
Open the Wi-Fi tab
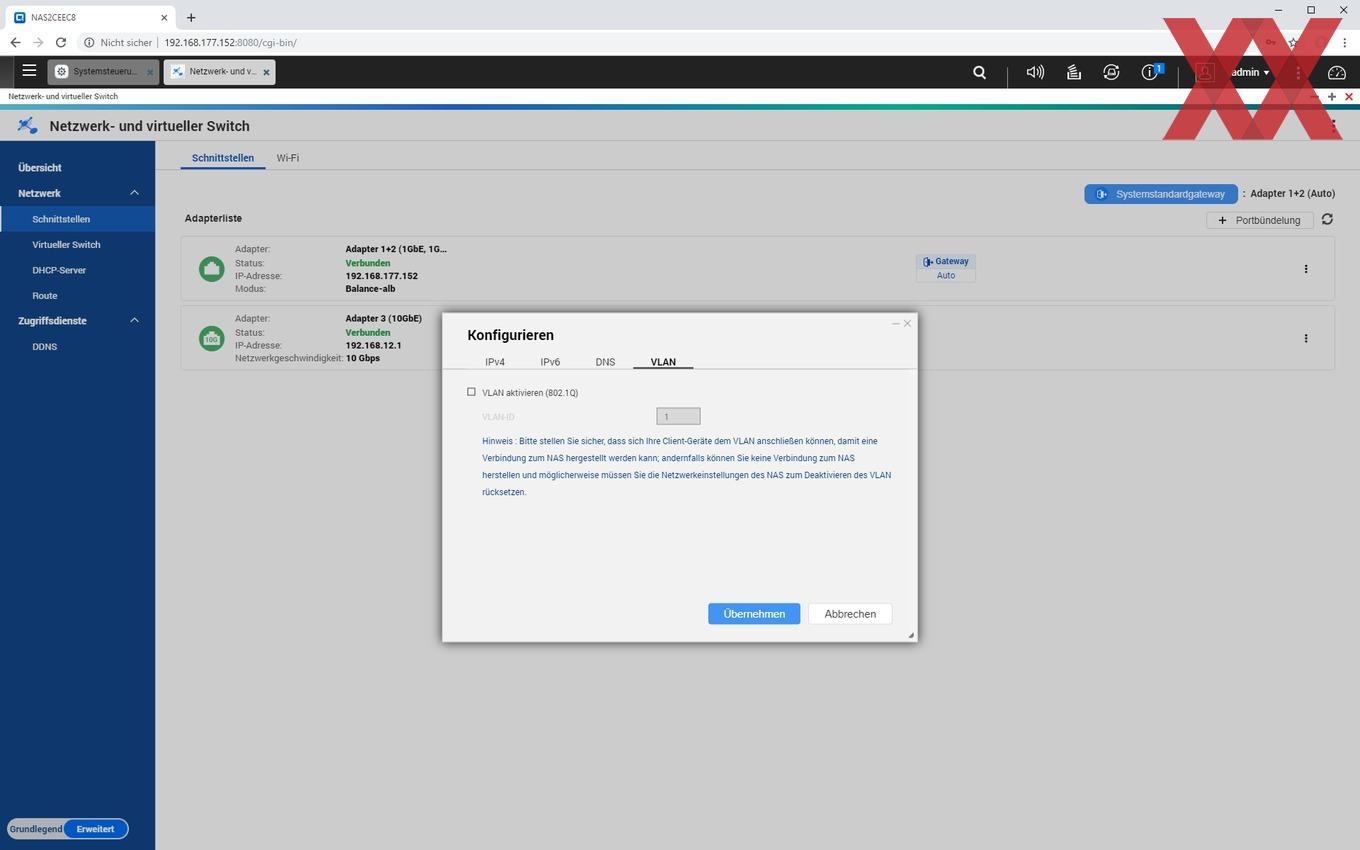point(288,158)
